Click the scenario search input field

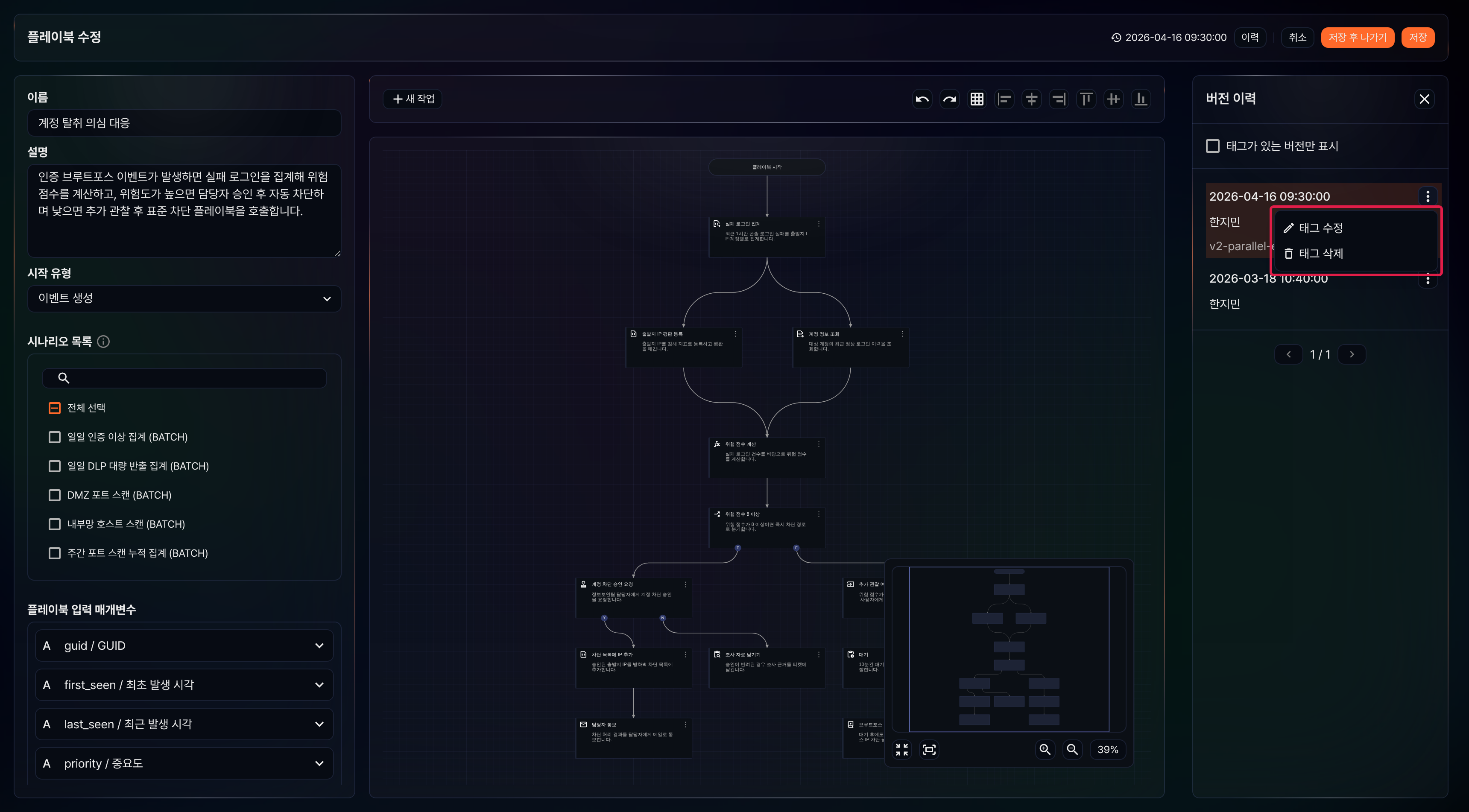tap(184, 378)
